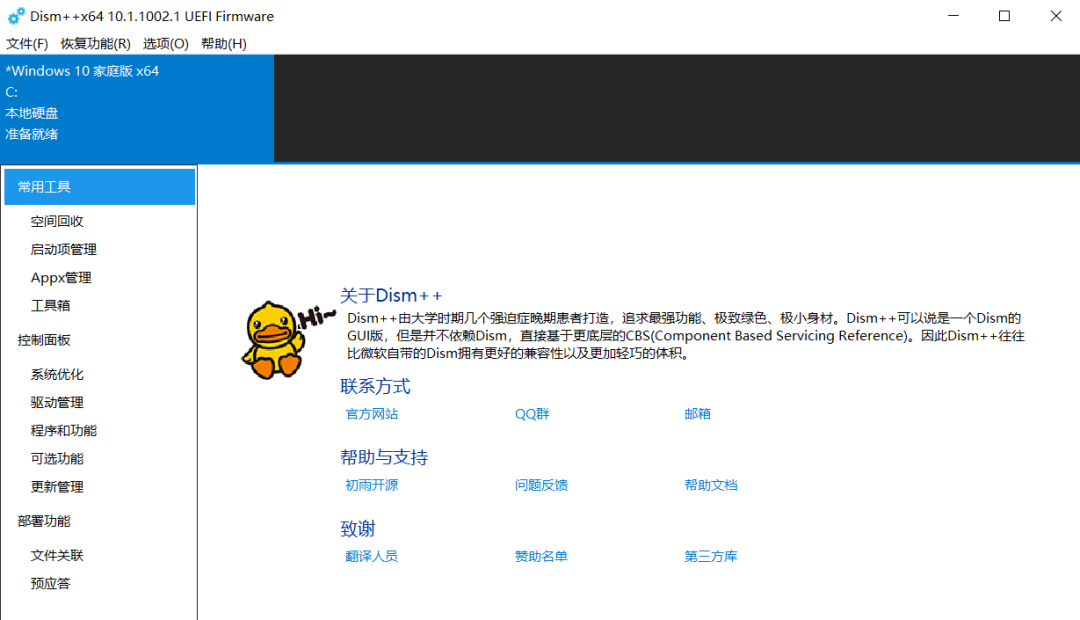Click the 帮助与支持 heading

pyautogui.click(x=384, y=457)
